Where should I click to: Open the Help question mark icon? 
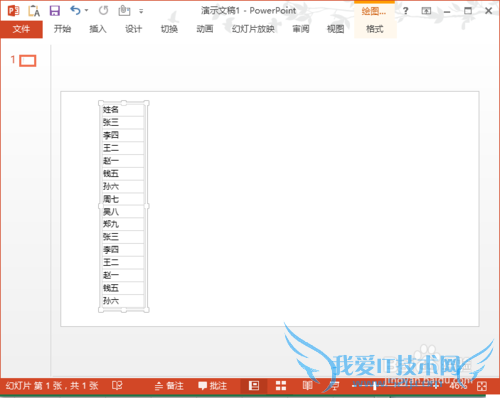pos(405,11)
